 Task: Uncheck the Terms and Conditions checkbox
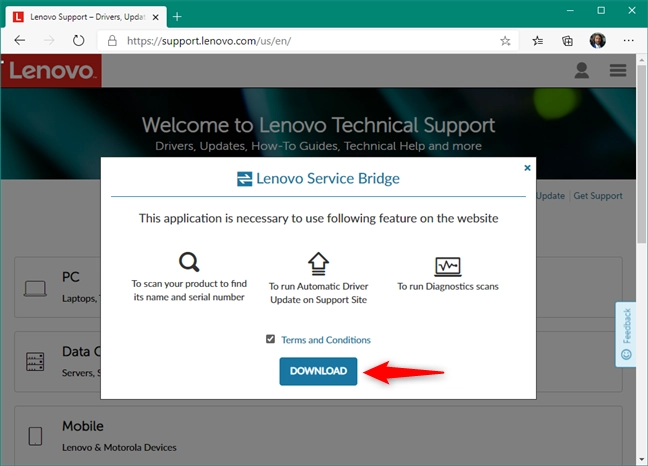coord(270,339)
